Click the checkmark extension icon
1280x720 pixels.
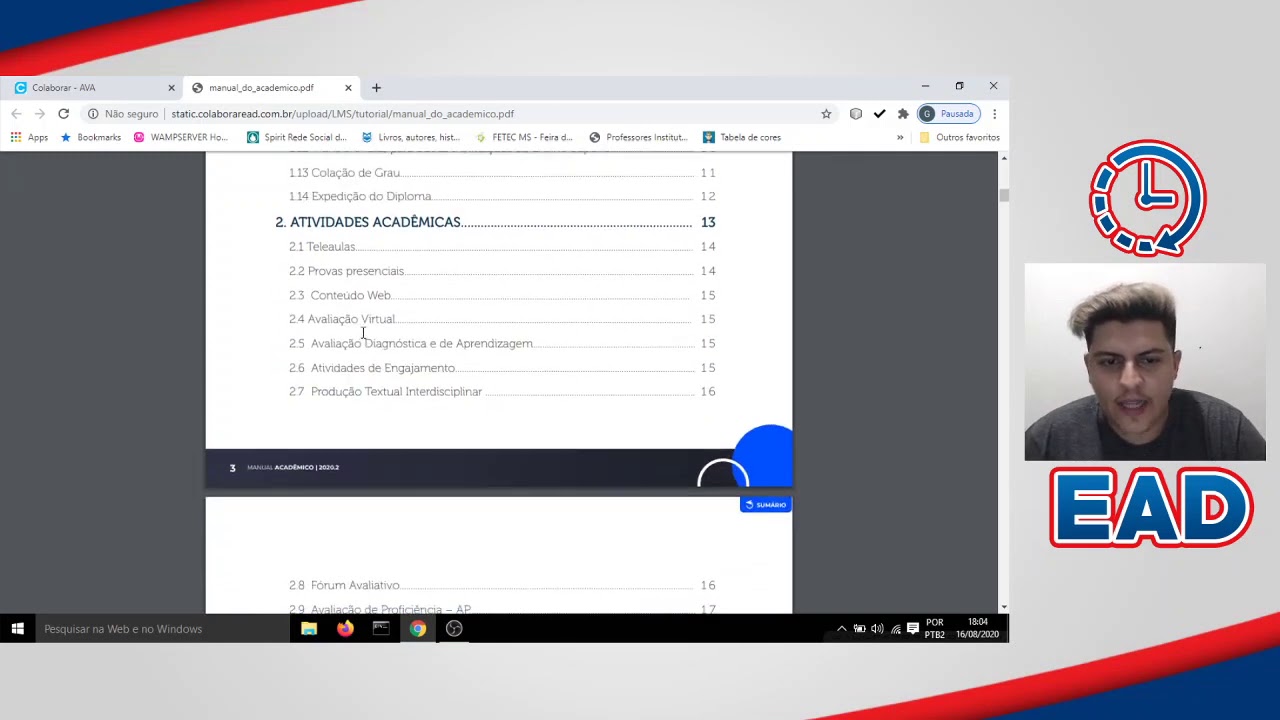point(879,114)
